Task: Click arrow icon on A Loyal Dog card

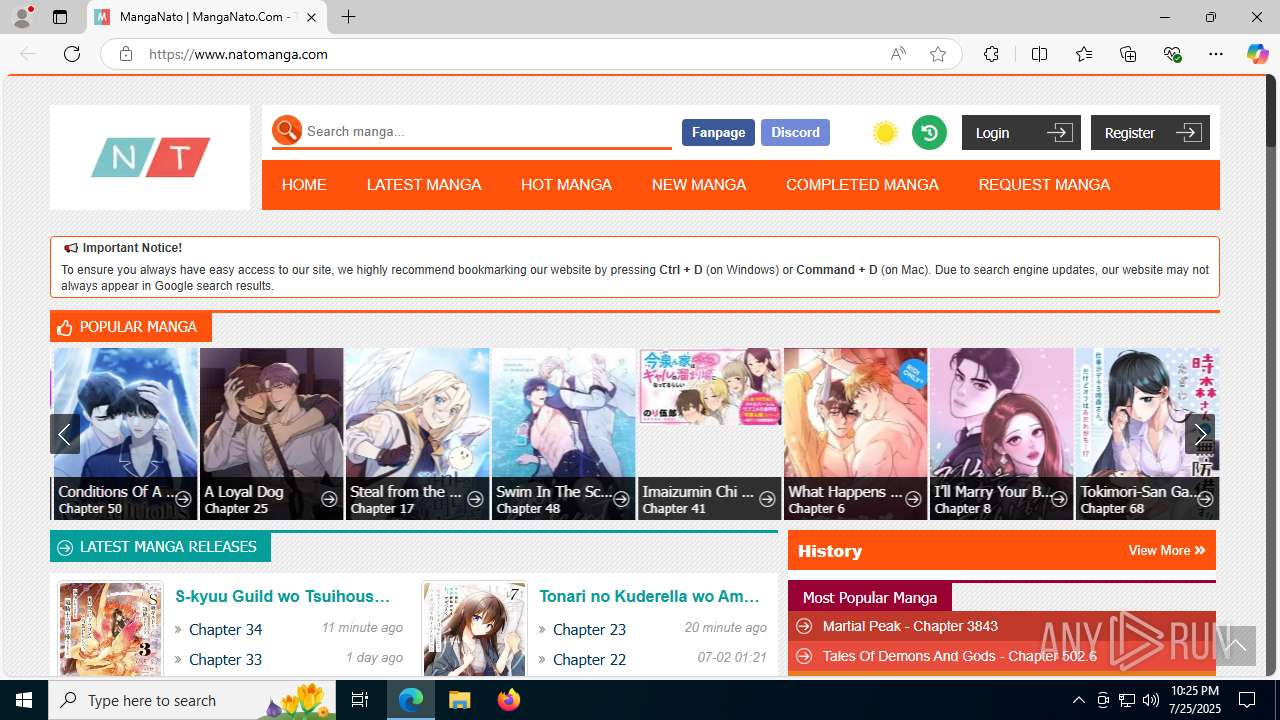Action: pos(329,499)
